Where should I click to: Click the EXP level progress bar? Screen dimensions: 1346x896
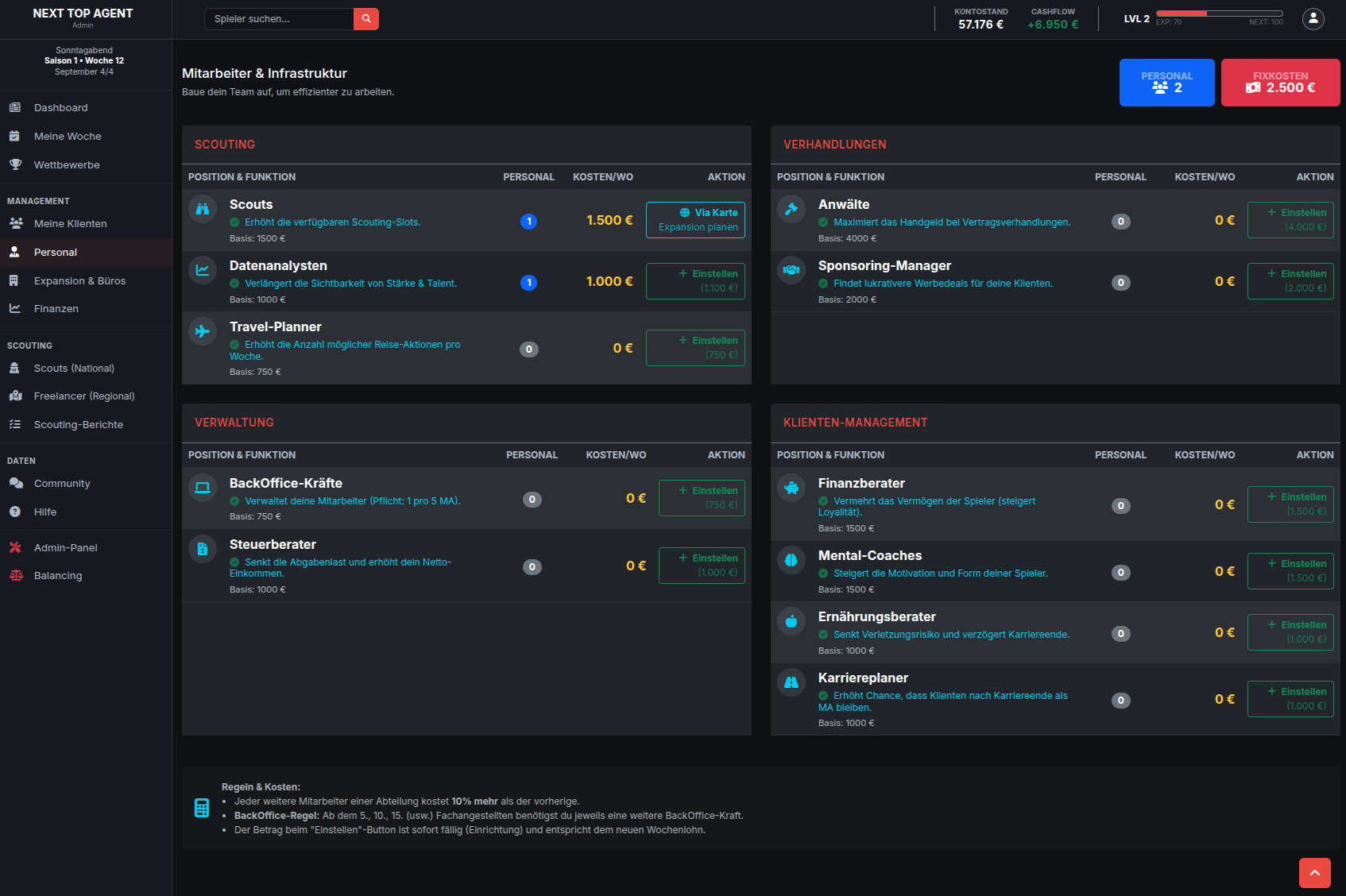(x=1219, y=13)
